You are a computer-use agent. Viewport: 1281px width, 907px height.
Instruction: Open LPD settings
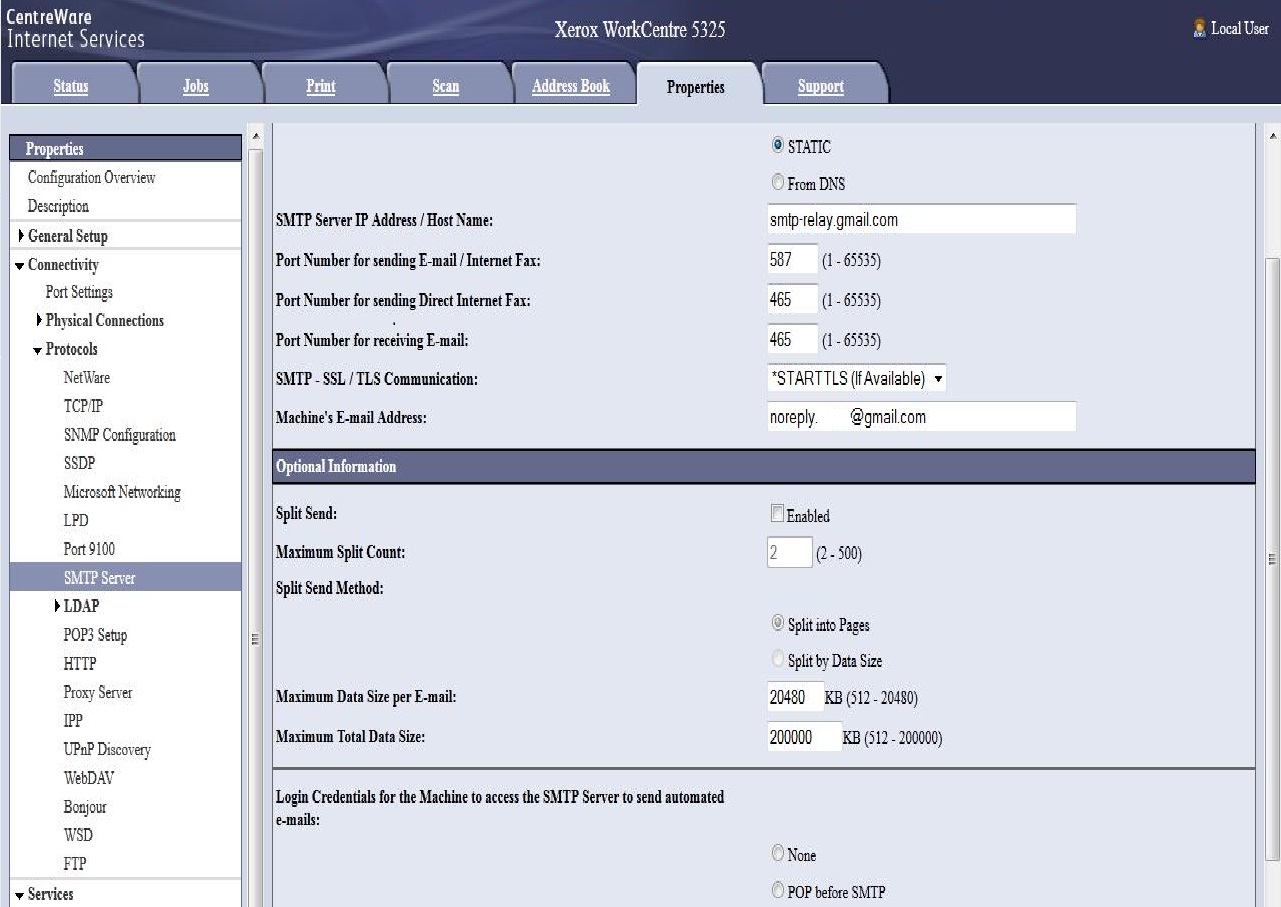point(76,520)
